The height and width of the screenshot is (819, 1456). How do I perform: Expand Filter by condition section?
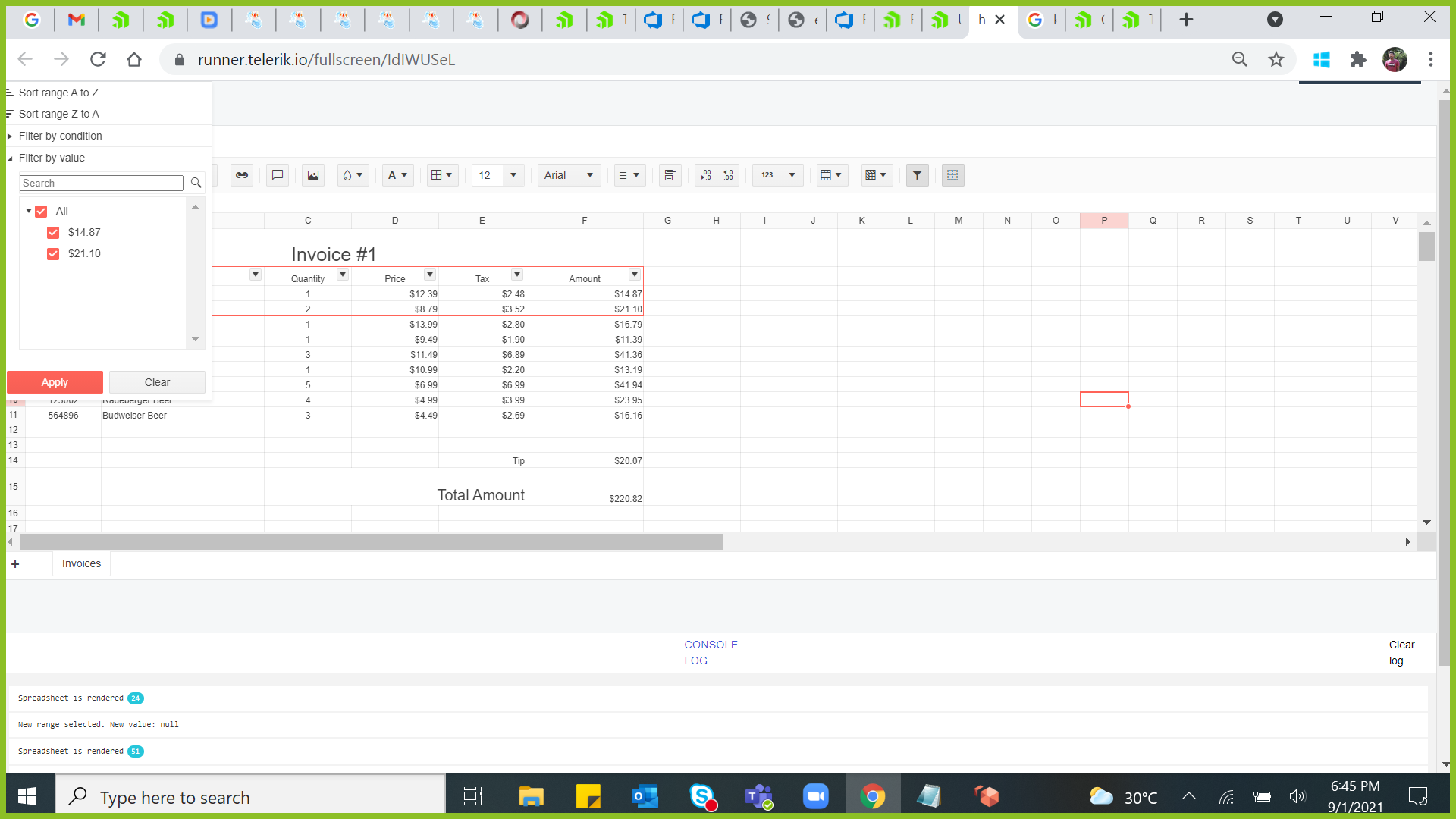point(60,136)
